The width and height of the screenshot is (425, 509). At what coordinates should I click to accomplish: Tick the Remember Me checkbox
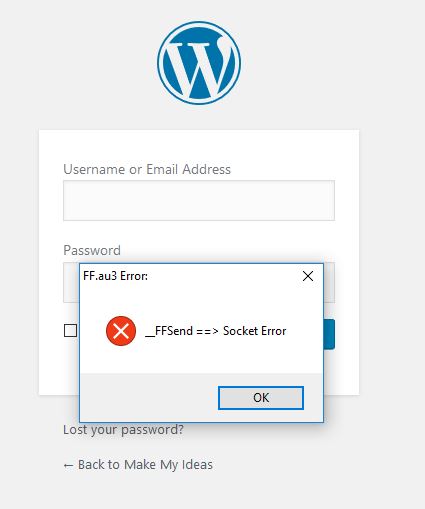tap(70, 331)
